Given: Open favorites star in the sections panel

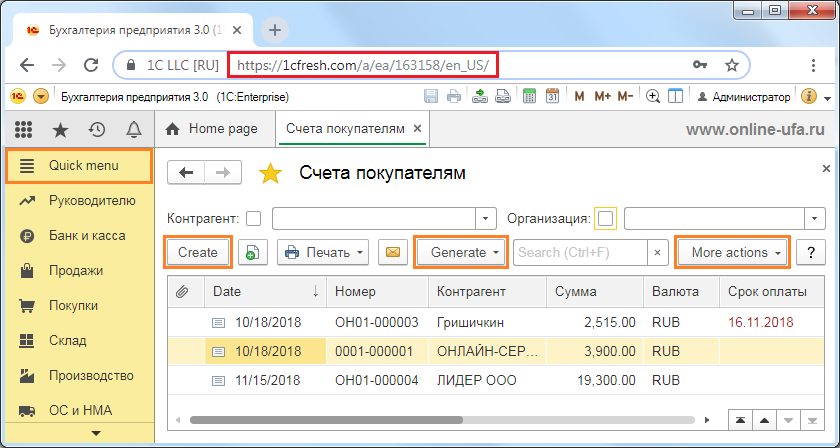Looking at the screenshot, I should pyautogui.click(x=61, y=129).
